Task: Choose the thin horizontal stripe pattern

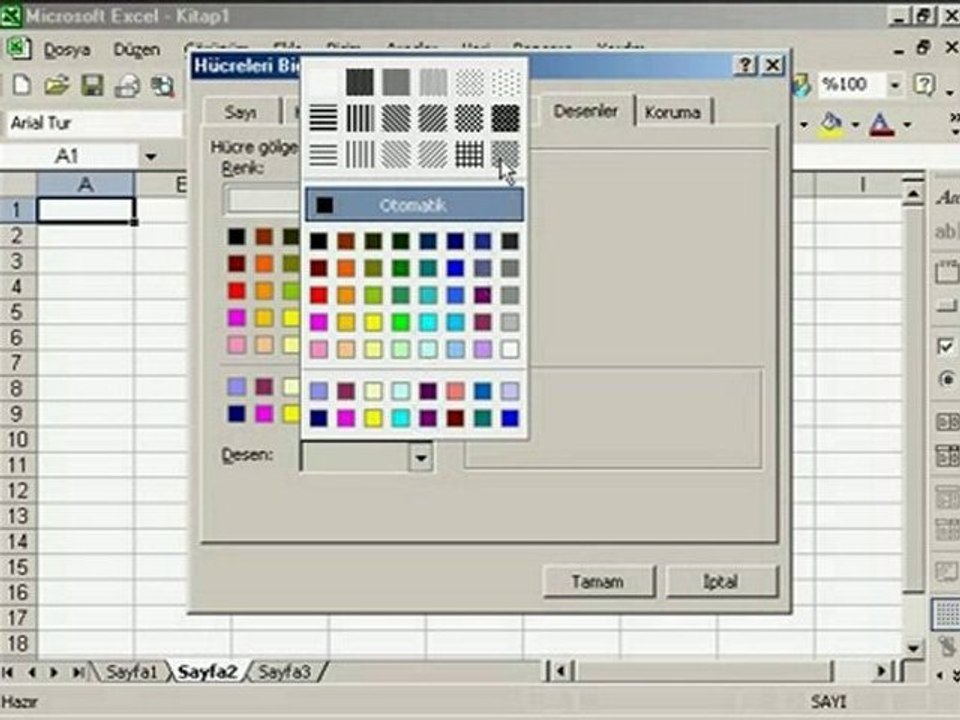Action: coord(323,154)
